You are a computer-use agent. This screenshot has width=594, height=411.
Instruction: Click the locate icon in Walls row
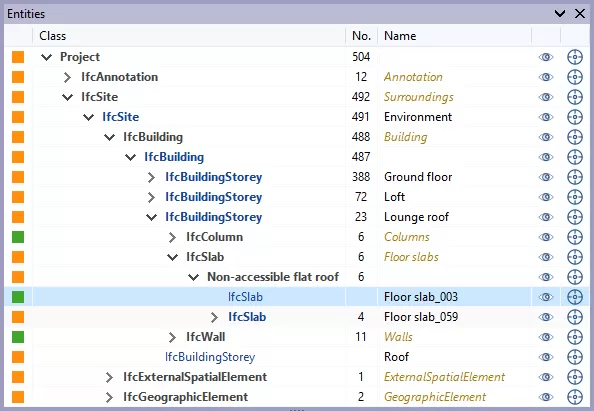pos(575,337)
